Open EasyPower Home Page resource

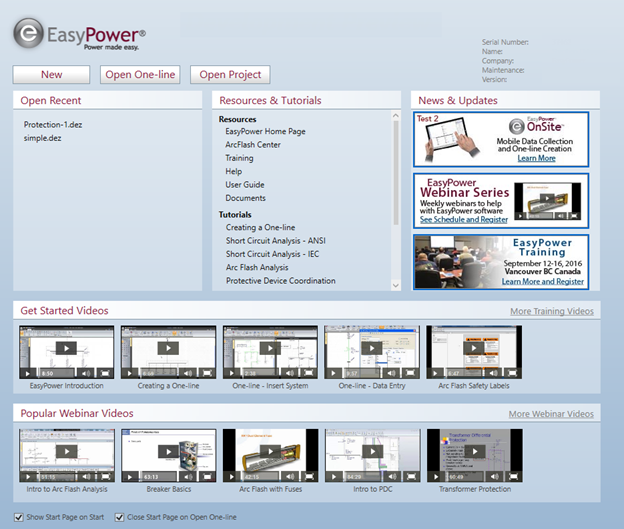point(265,131)
